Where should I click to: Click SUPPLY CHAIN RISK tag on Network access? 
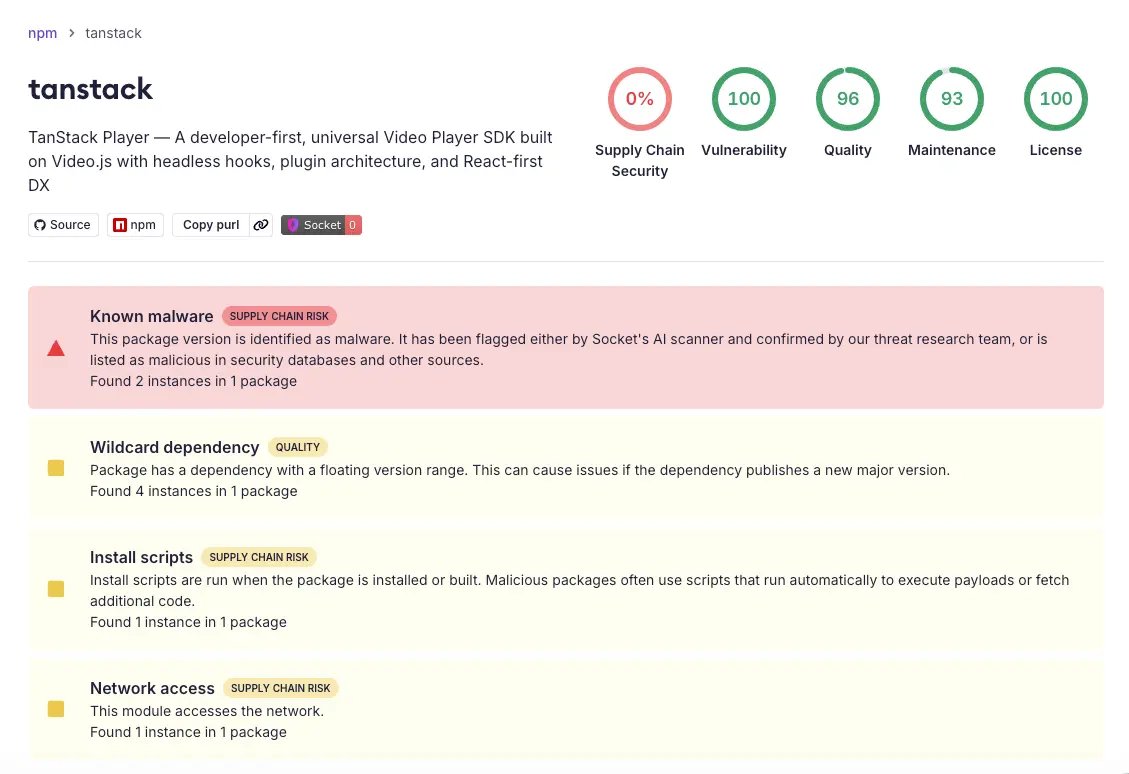coord(280,688)
